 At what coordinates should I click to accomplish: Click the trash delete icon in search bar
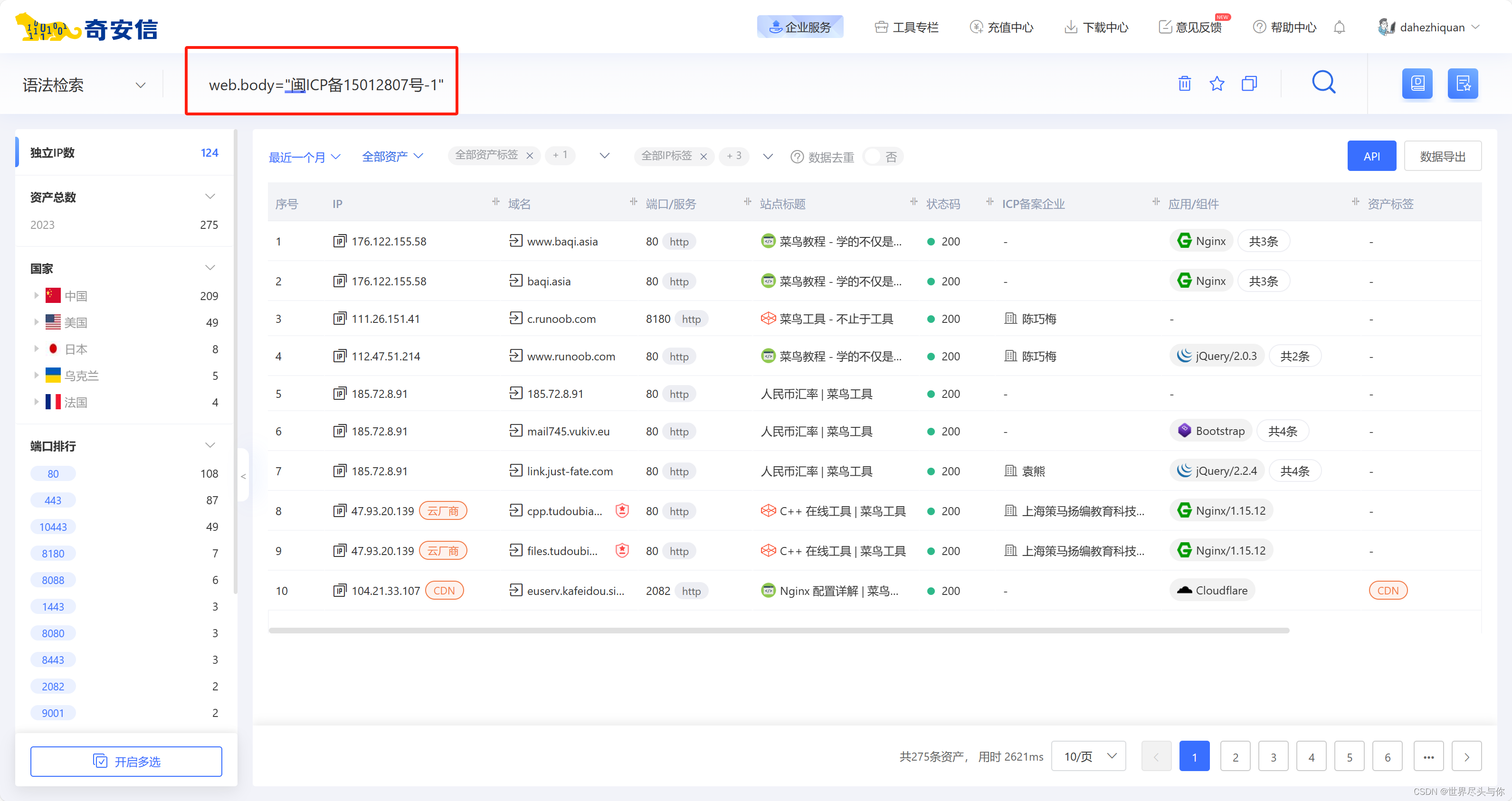1185,84
